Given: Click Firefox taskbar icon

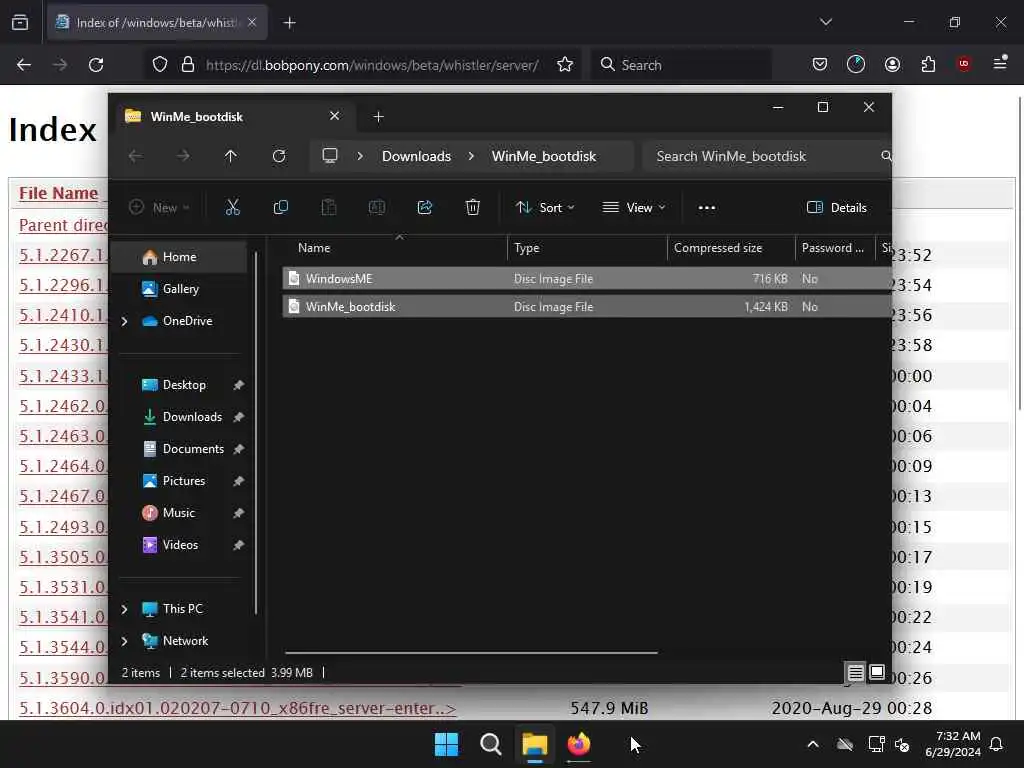Looking at the screenshot, I should 579,744.
